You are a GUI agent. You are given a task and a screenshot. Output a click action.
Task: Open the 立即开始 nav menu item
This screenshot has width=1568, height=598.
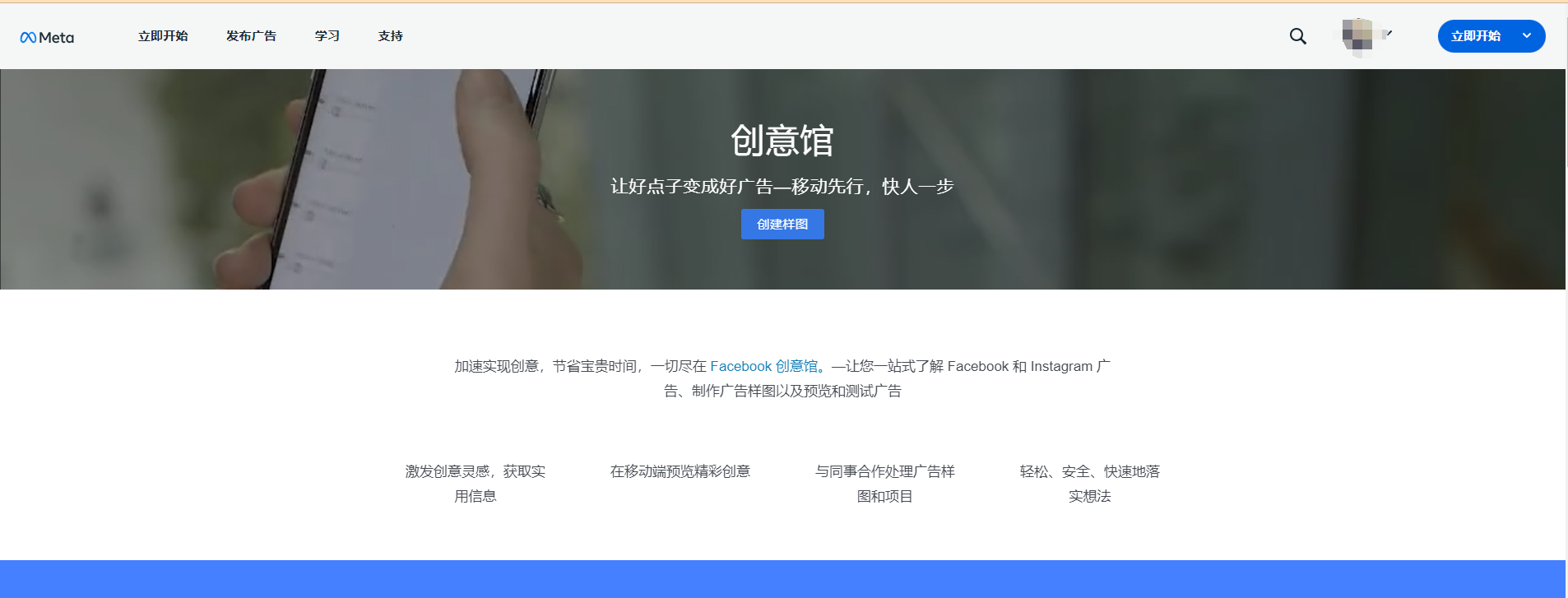163,36
